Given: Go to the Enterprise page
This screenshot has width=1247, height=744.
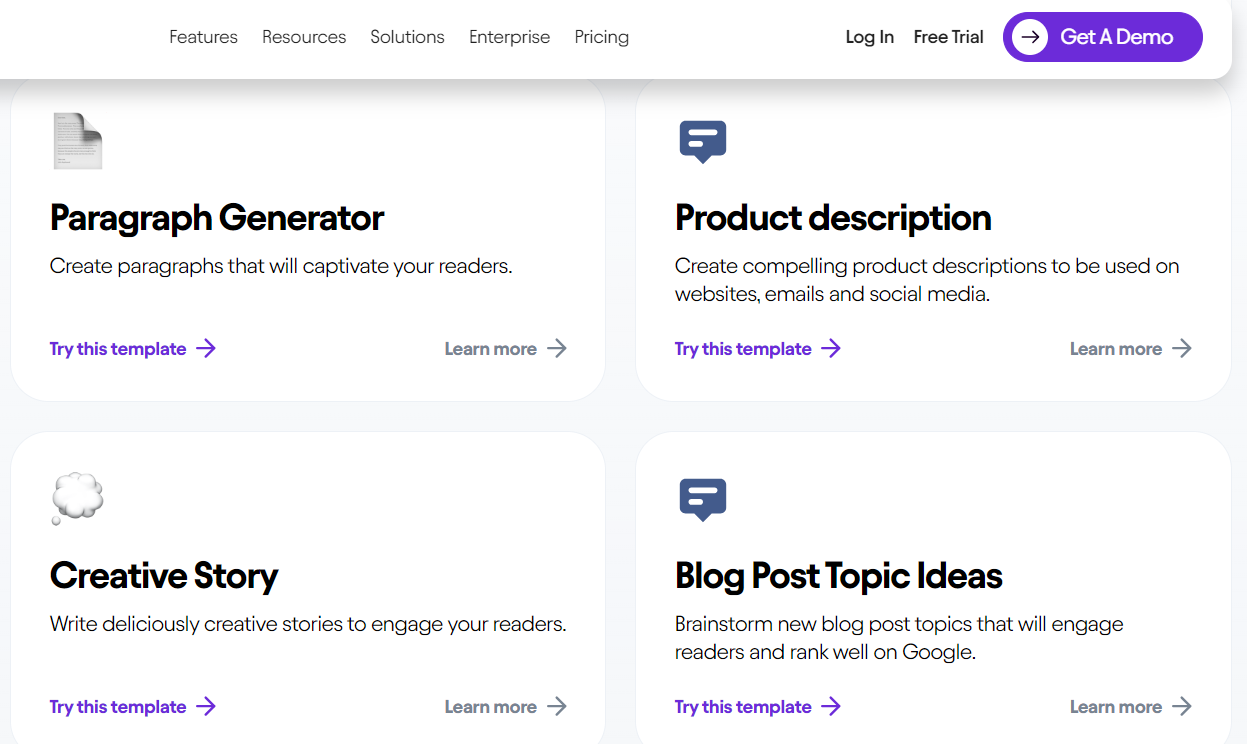Looking at the screenshot, I should coord(509,37).
